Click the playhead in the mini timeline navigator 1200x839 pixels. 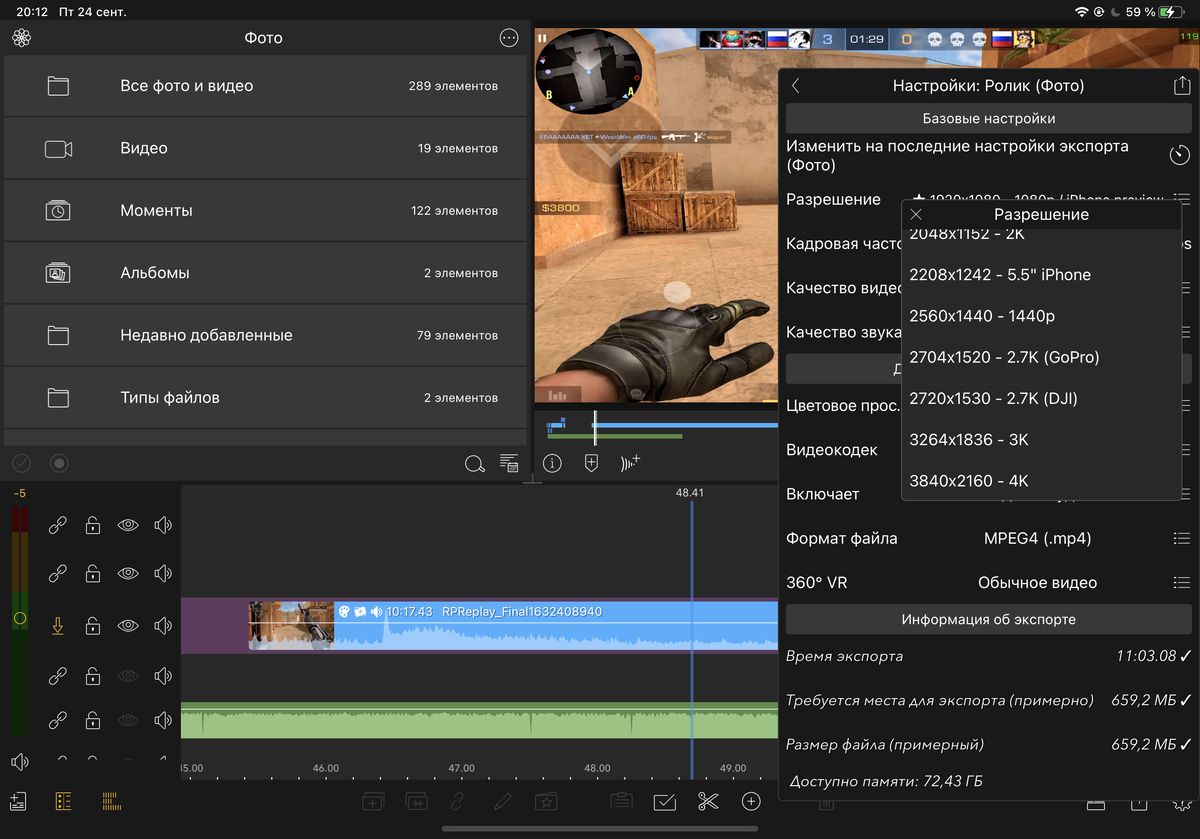point(595,428)
